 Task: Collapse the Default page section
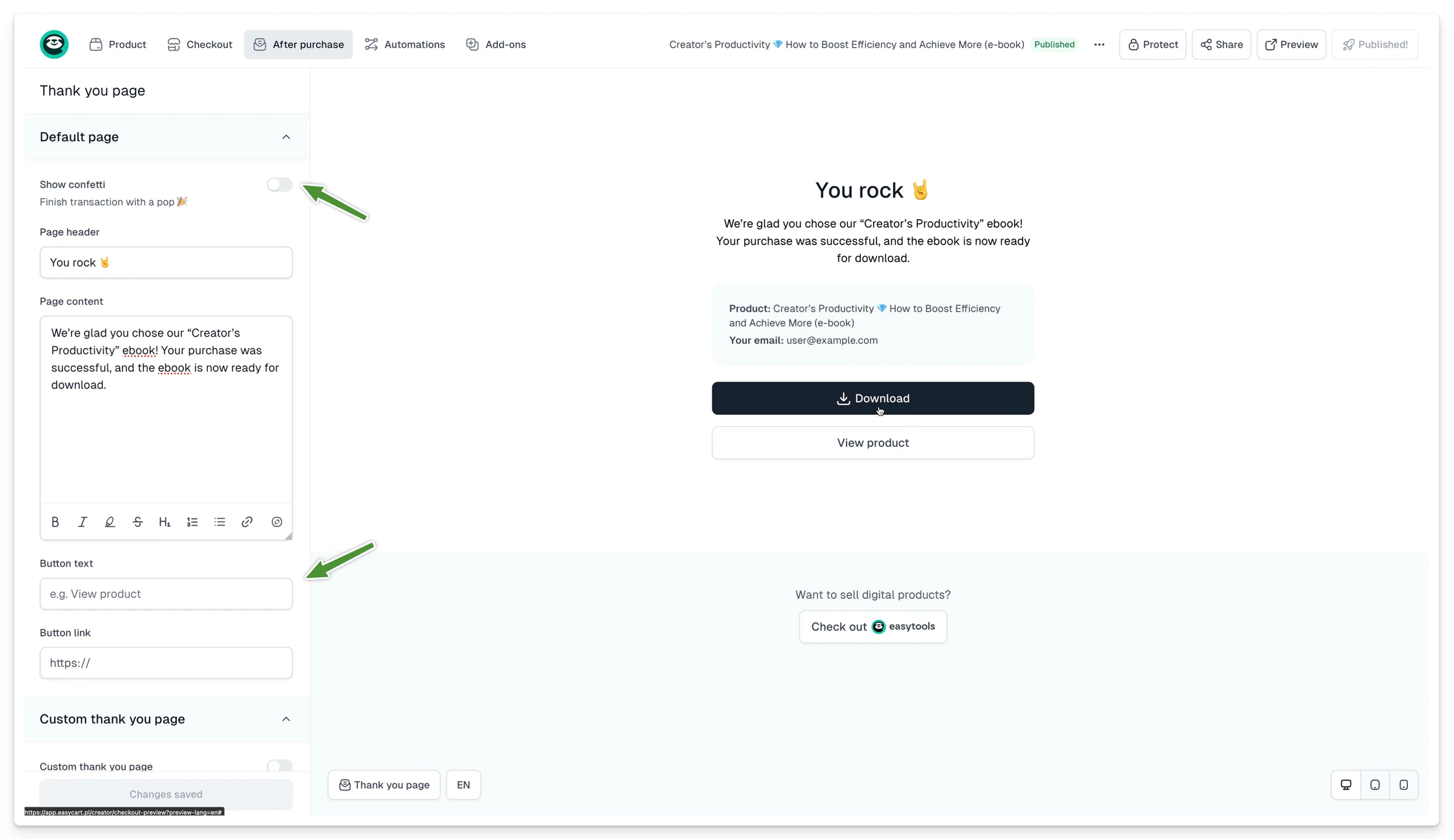286,137
